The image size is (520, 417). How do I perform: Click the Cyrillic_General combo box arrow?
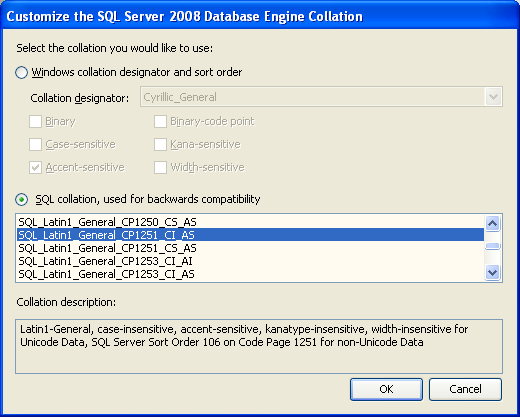coord(493,97)
